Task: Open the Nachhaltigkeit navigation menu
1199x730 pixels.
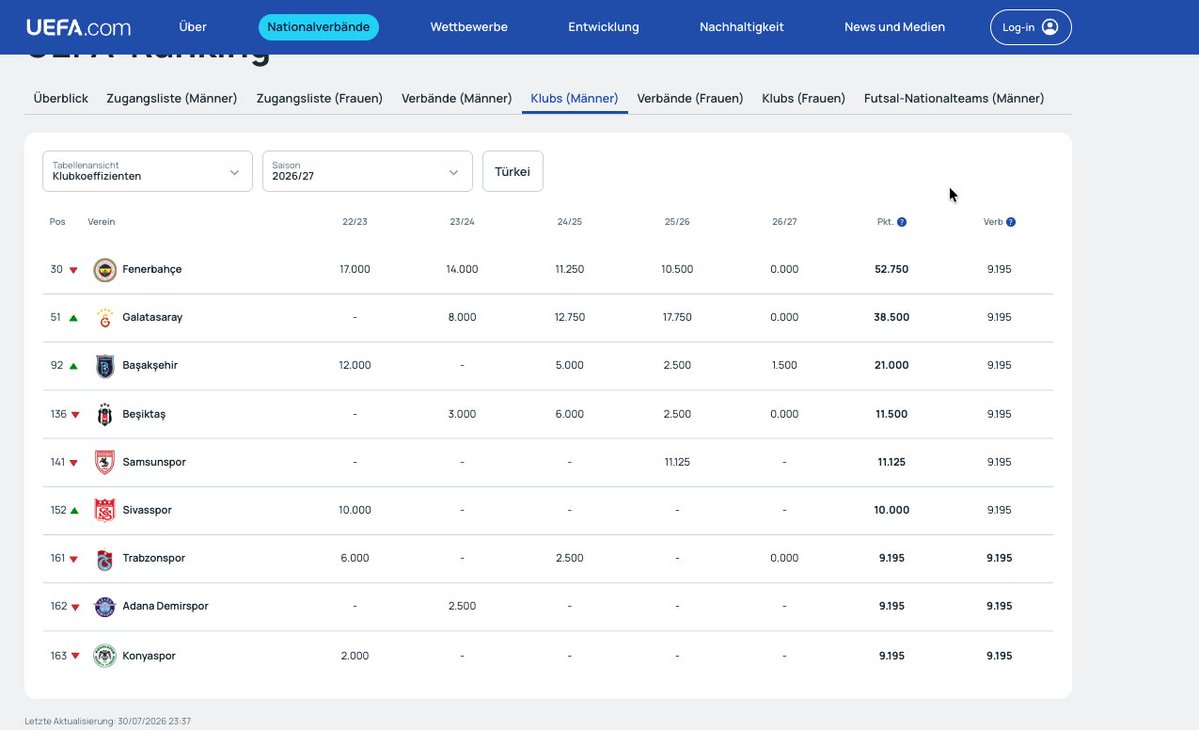Action: [x=742, y=27]
